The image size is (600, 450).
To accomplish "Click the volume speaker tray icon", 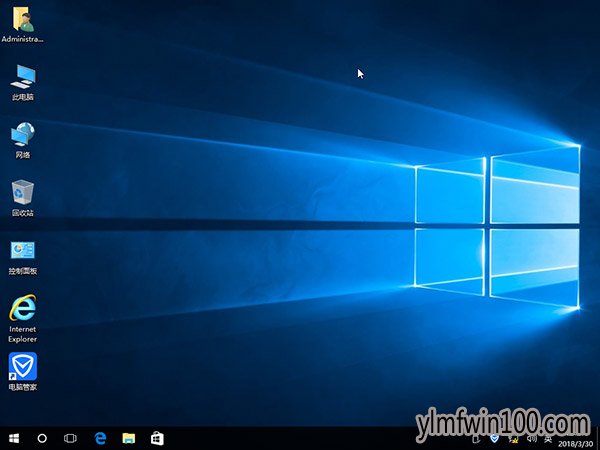I will pyautogui.click(x=531, y=439).
